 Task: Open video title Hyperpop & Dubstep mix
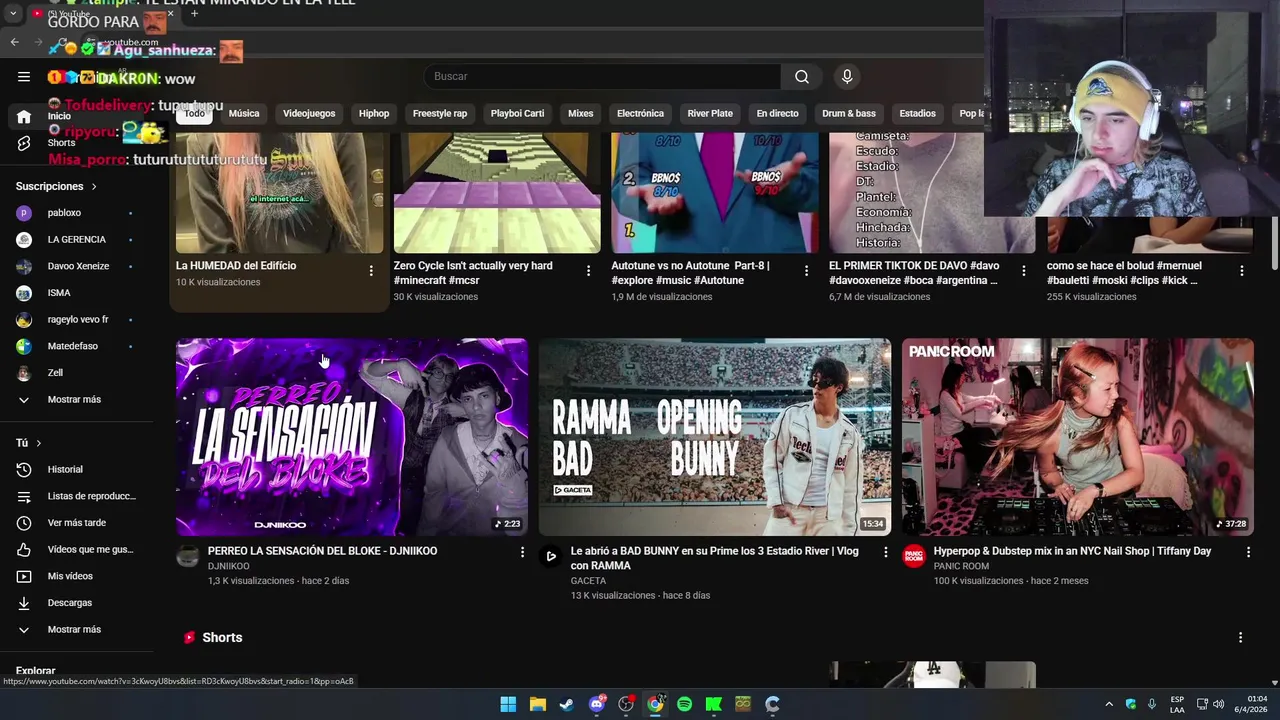1072,551
